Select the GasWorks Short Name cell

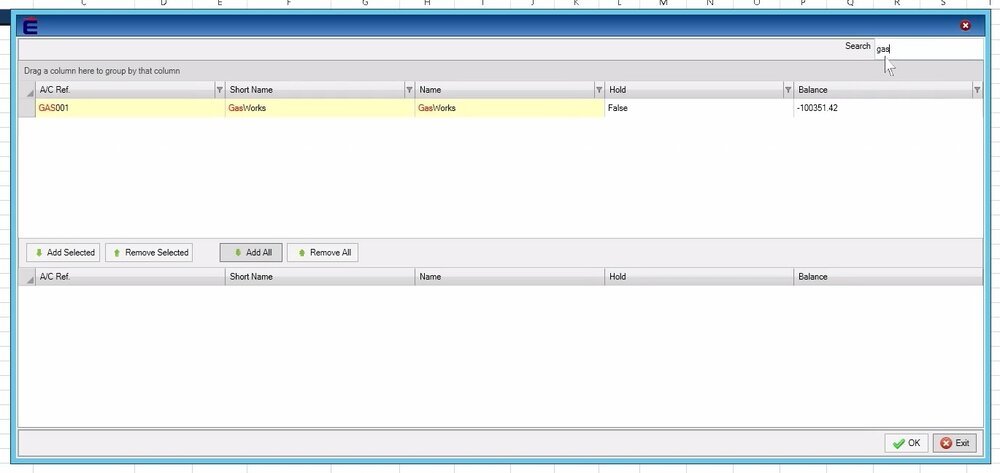[x=320, y=108]
